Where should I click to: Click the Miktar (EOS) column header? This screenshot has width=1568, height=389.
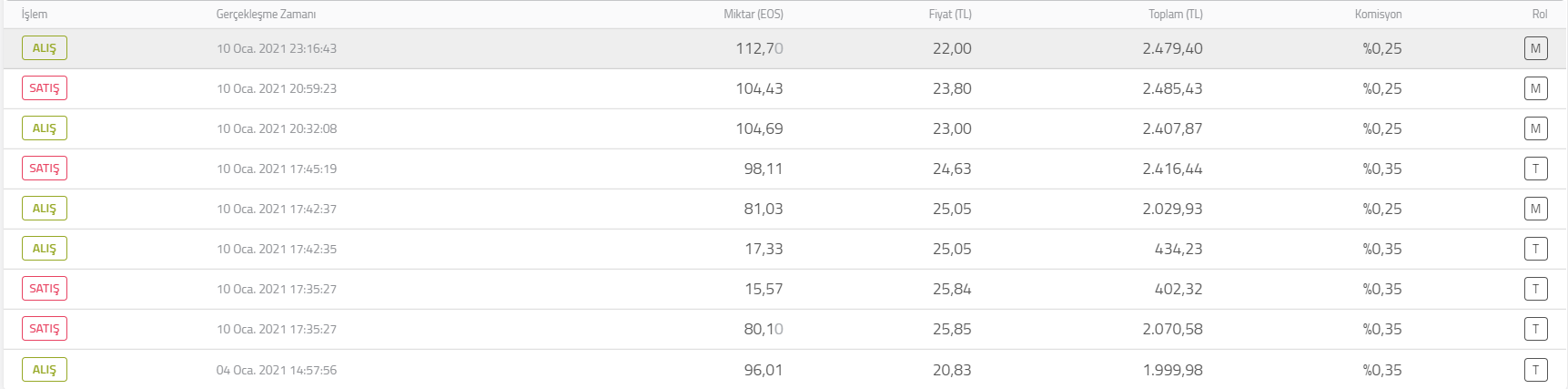(x=754, y=15)
